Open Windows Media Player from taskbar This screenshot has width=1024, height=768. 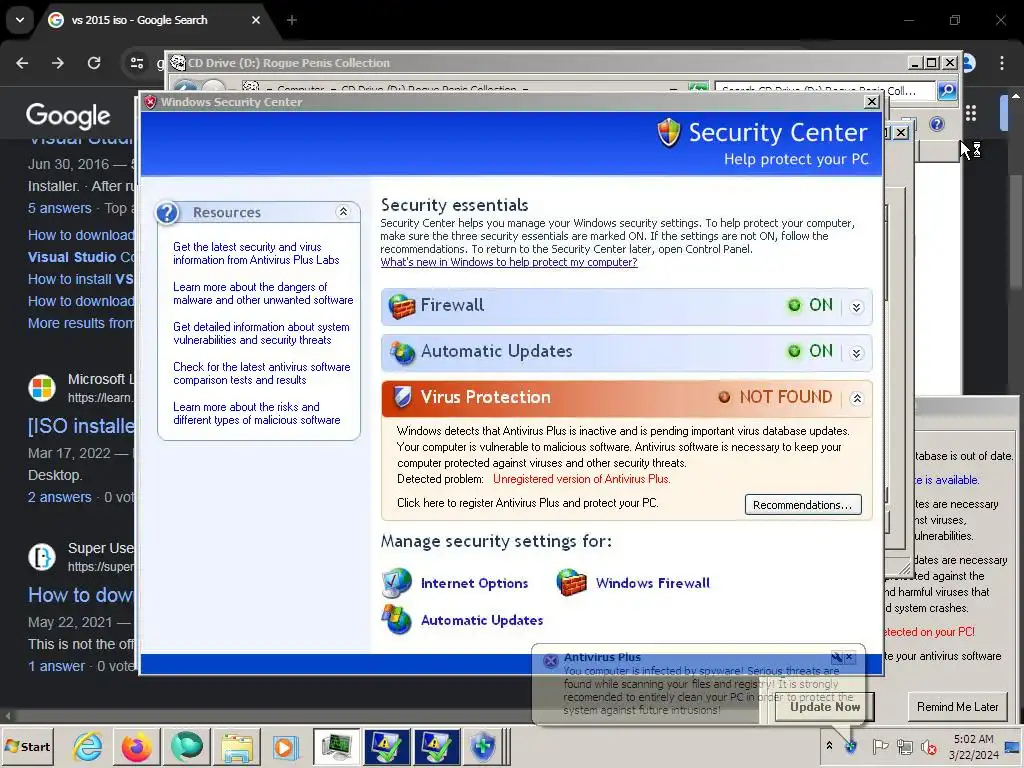click(x=285, y=746)
